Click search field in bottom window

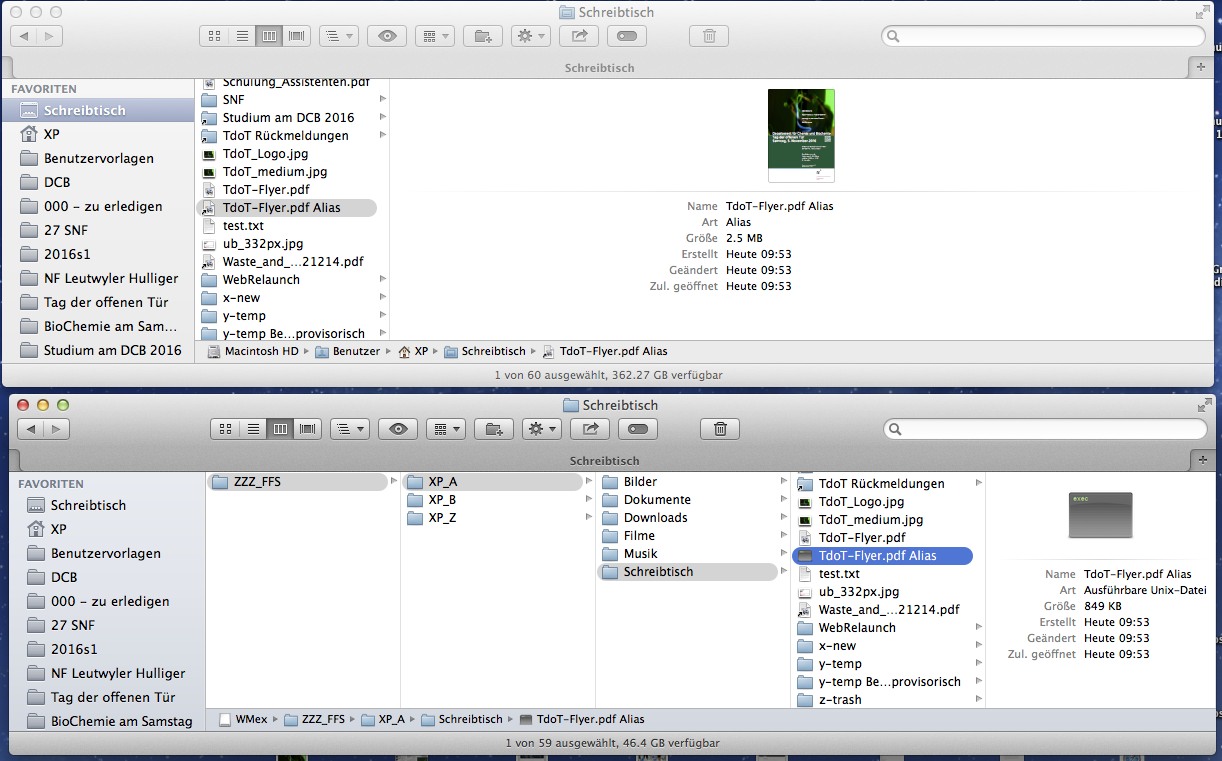click(x=1045, y=429)
